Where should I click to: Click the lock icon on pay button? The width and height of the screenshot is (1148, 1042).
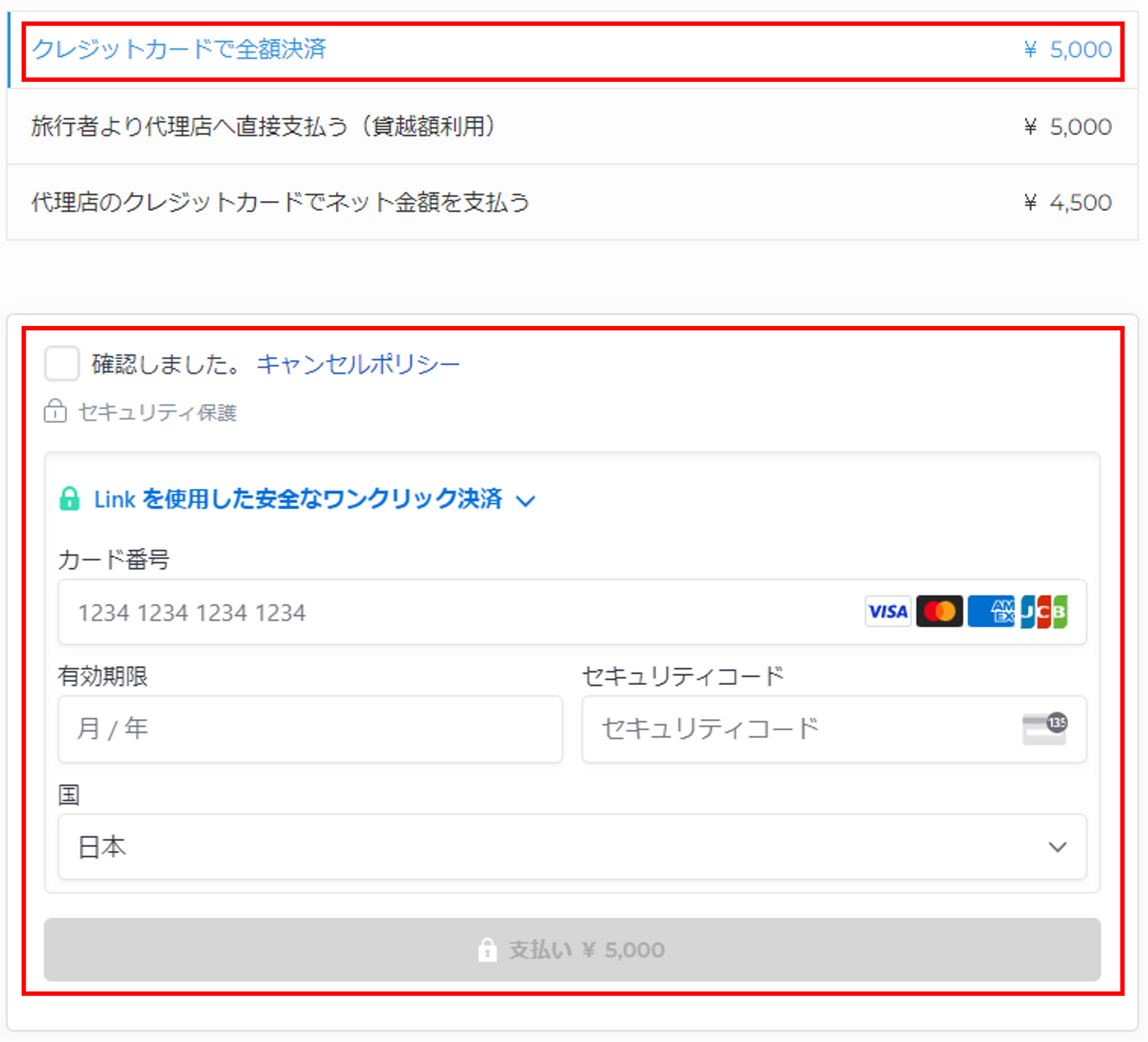tap(487, 949)
